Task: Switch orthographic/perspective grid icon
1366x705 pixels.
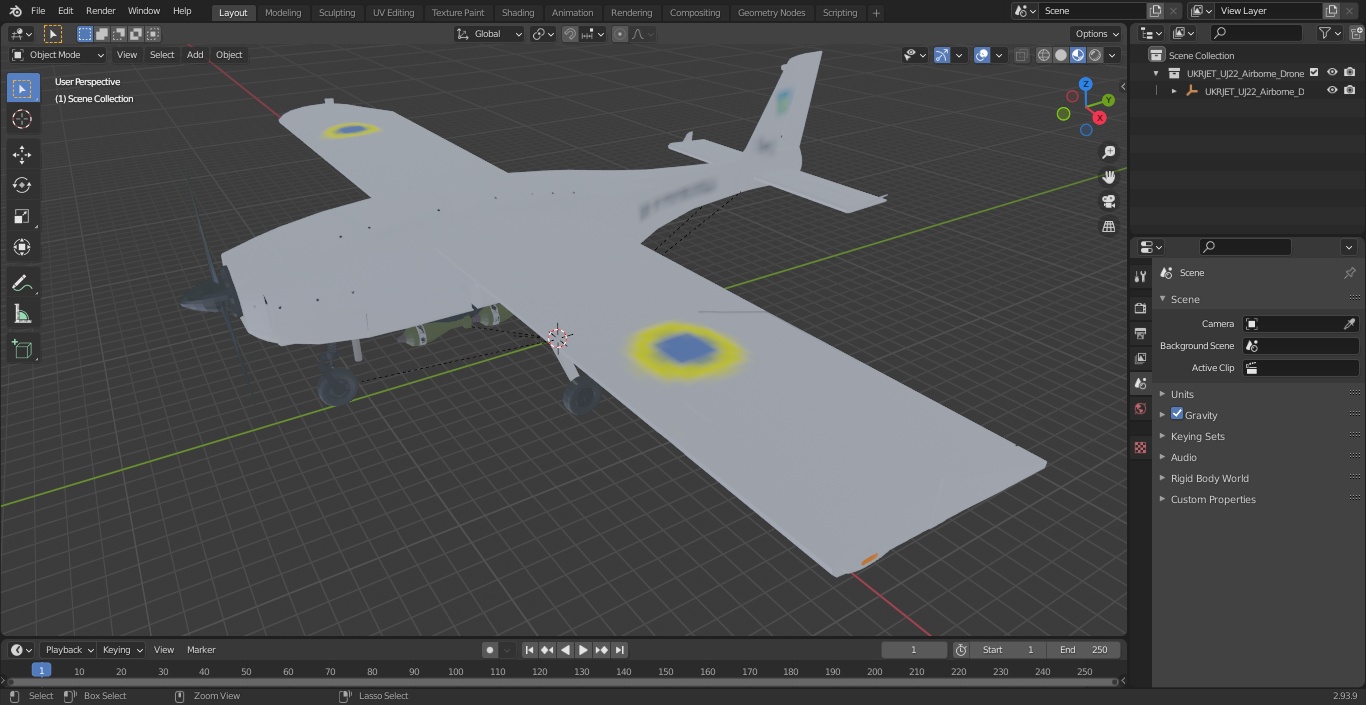Action: pos(1108,227)
